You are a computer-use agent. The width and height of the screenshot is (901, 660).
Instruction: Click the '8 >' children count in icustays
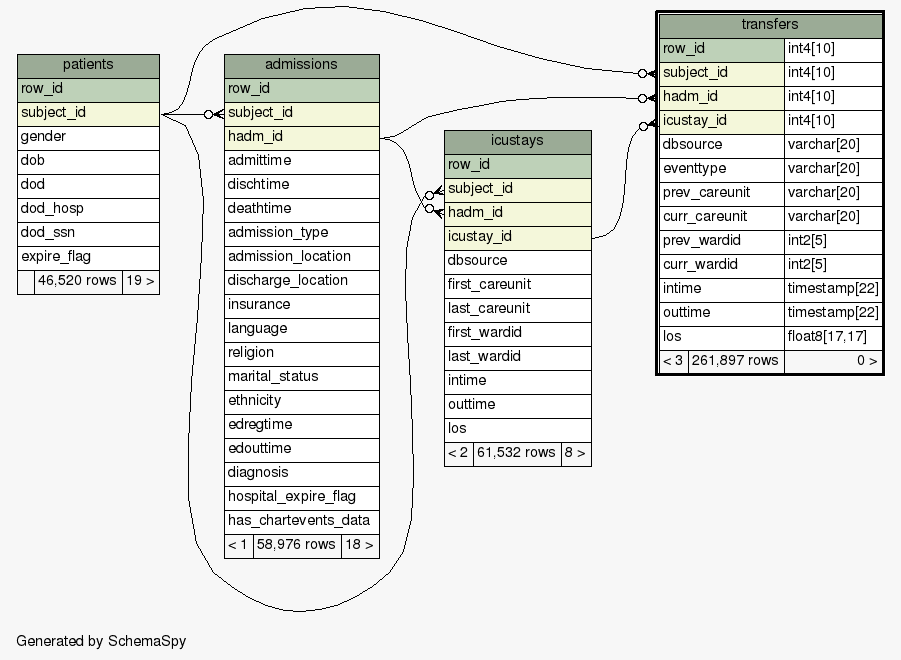tap(575, 453)
